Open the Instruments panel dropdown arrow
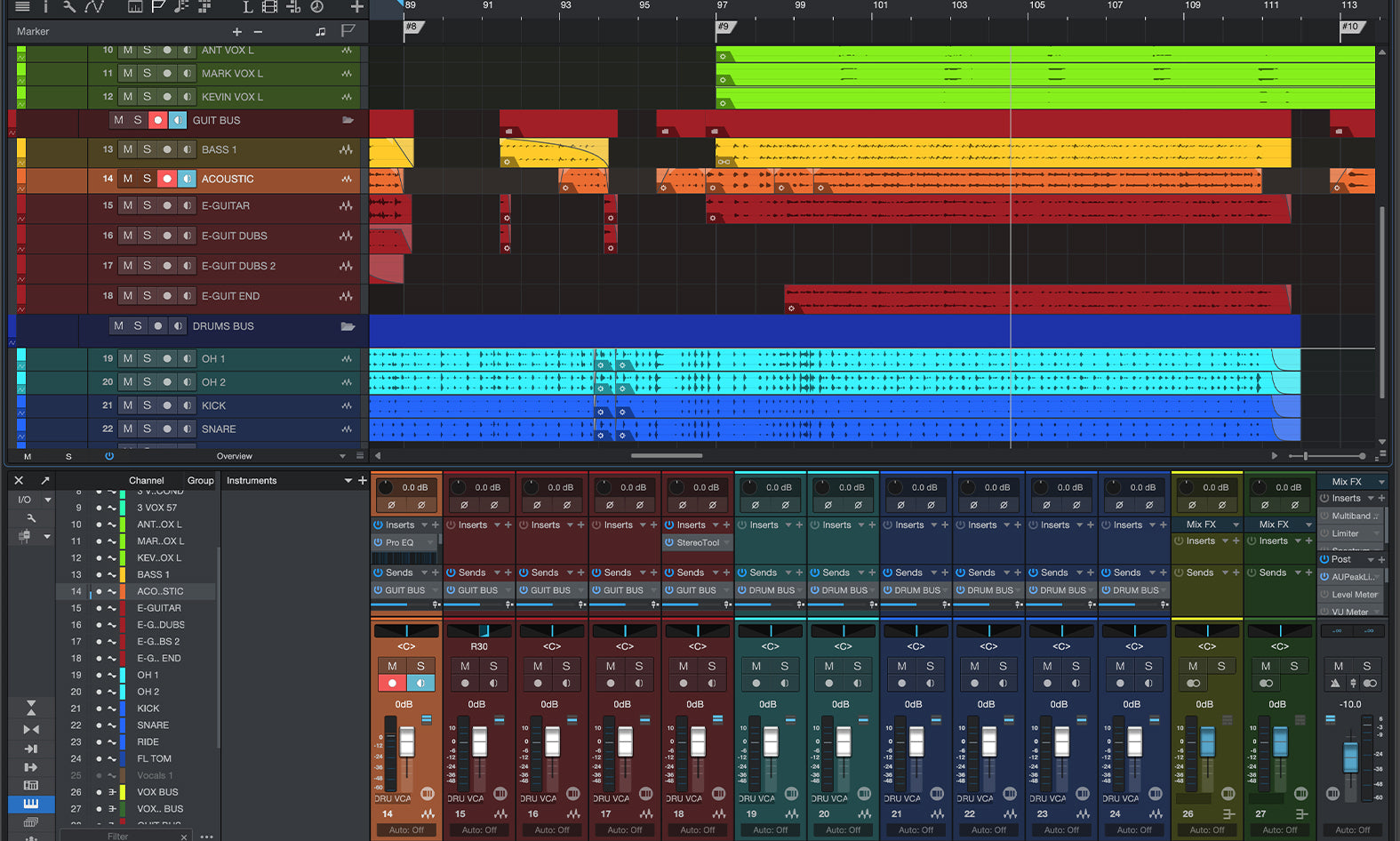 (348, 480)
